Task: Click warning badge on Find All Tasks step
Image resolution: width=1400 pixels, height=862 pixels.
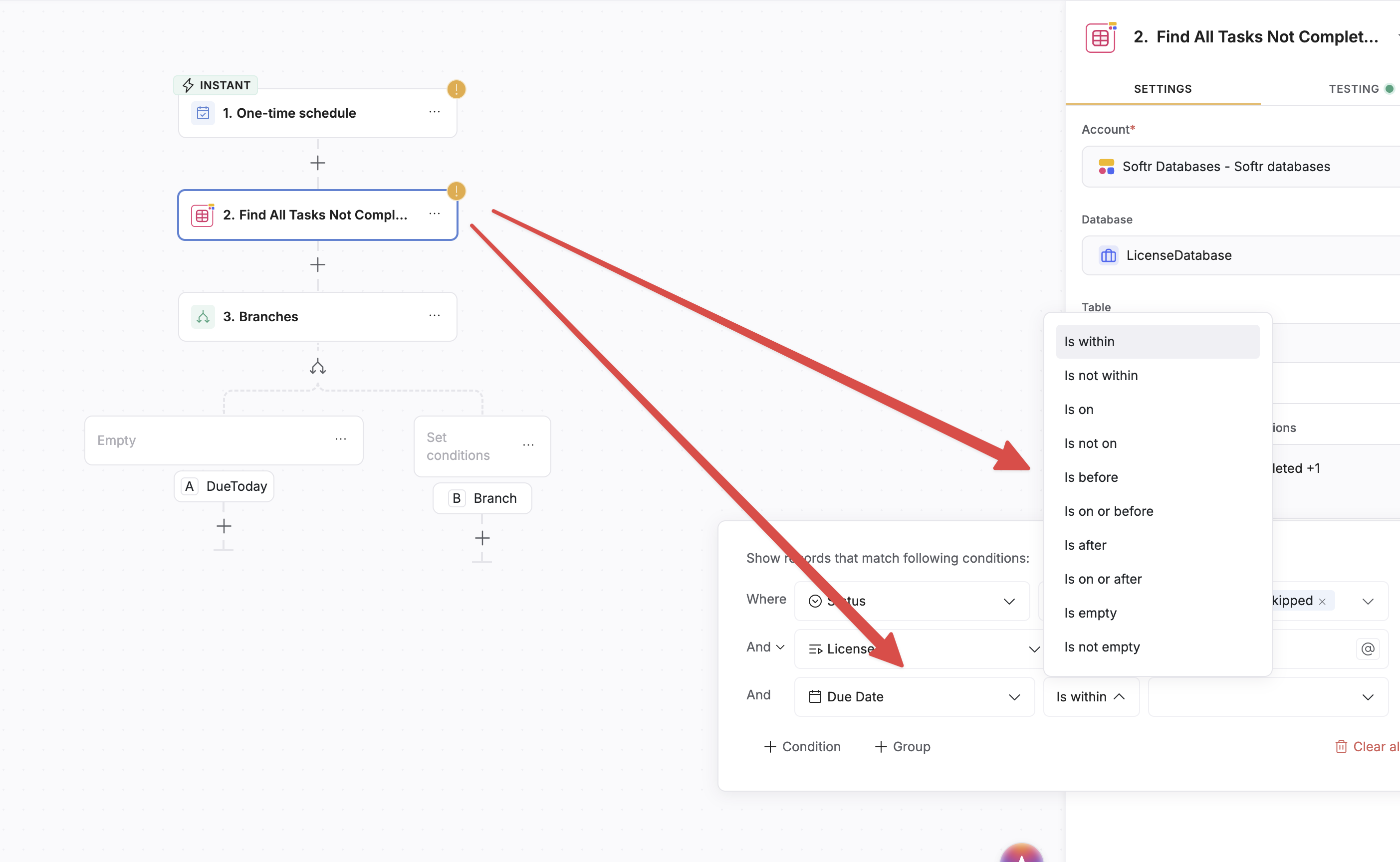Action: point(456,191)
